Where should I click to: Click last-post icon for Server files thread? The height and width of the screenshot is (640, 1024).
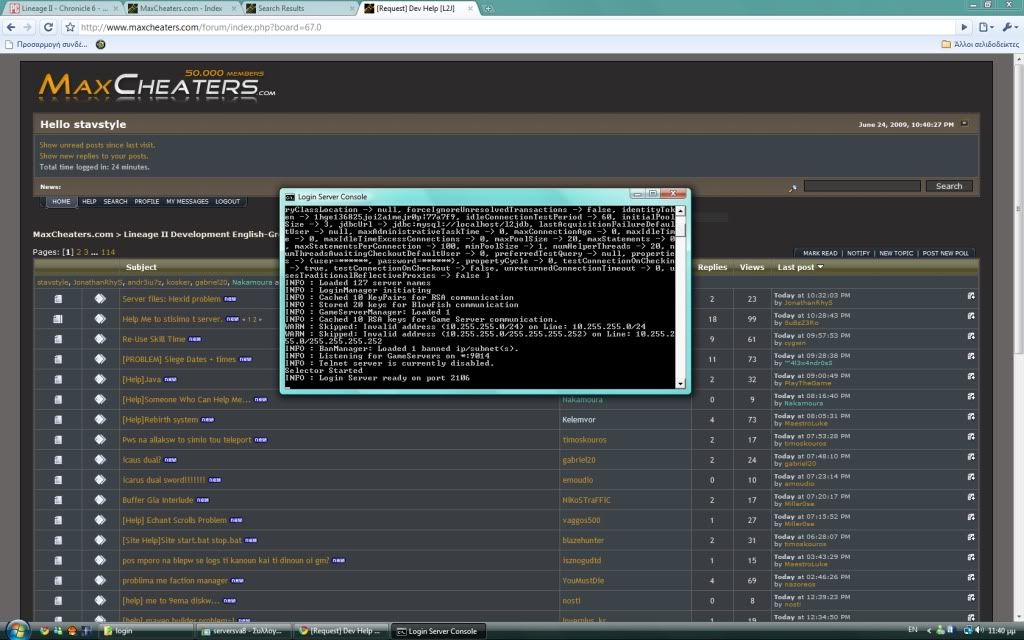point(970,298)
